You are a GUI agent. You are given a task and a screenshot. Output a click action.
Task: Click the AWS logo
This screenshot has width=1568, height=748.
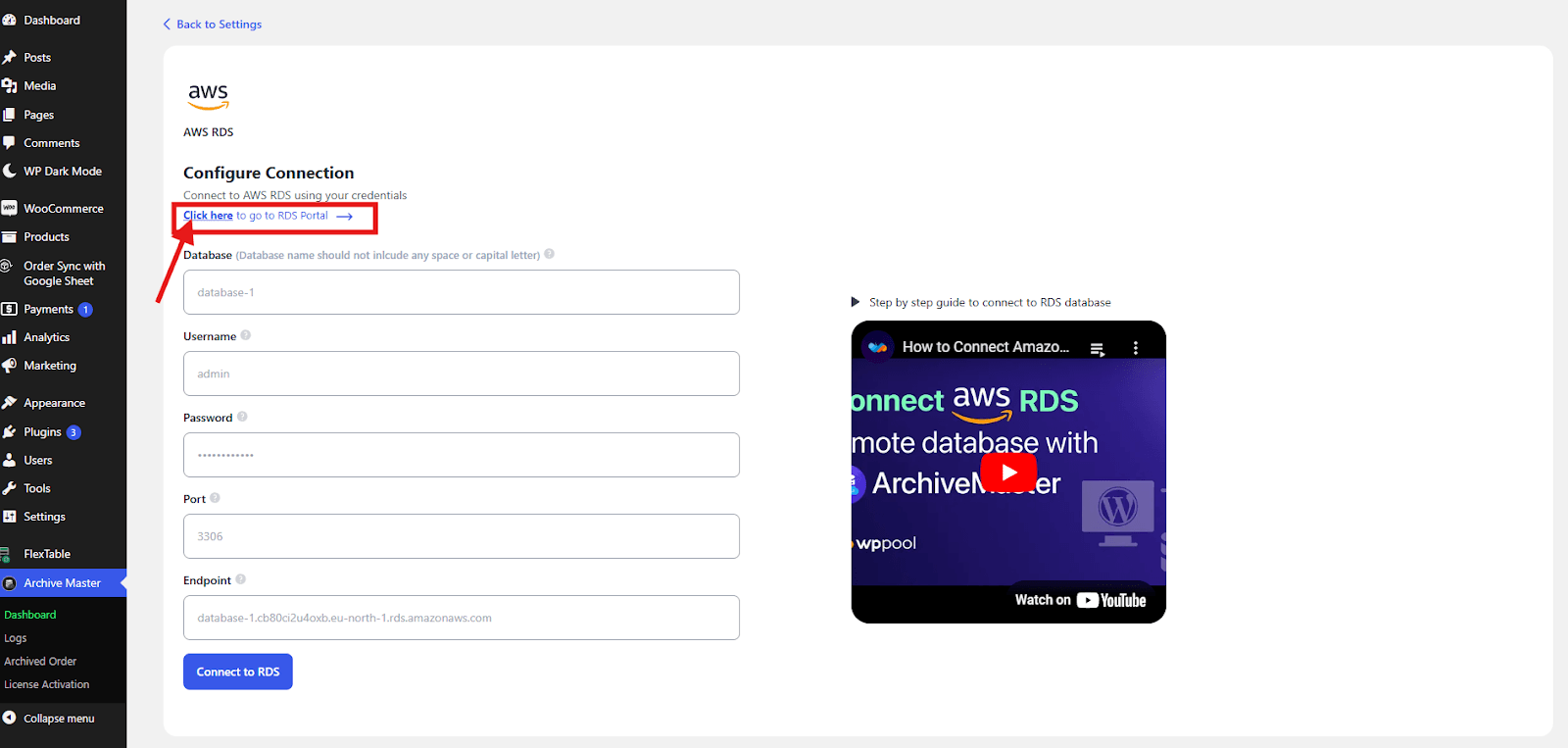pyautogui.click(x=208, y=96)
